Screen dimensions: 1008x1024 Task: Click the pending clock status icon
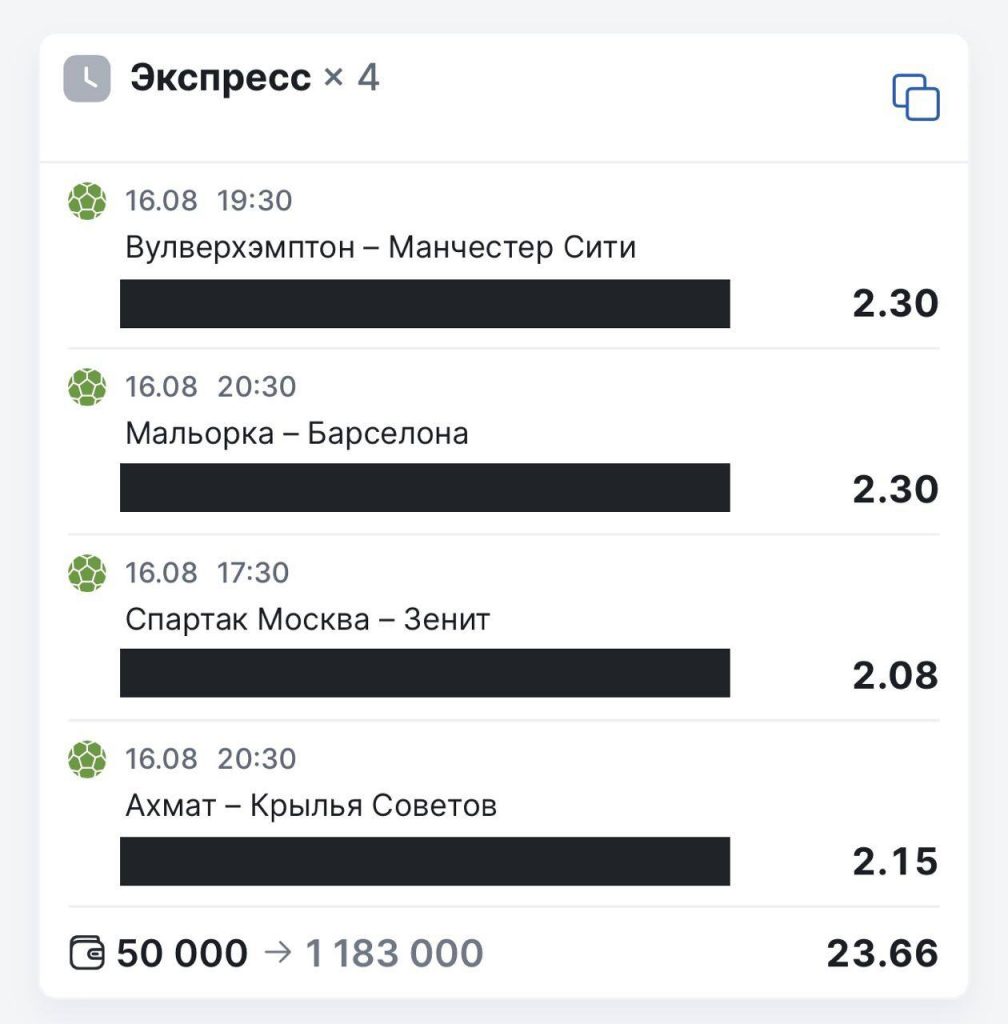87,79
